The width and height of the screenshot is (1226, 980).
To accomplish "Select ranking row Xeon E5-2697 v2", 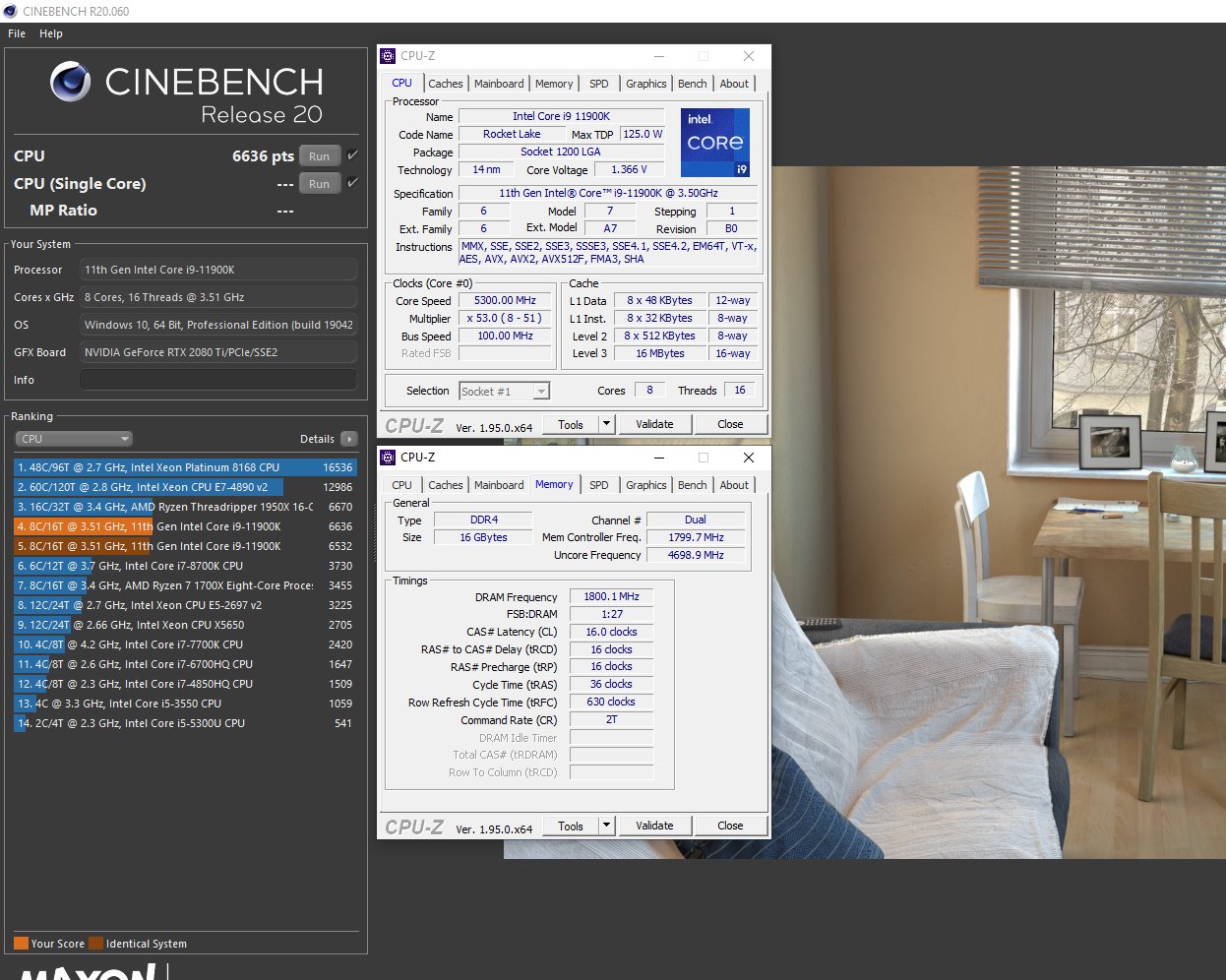I will click(185, 605).
